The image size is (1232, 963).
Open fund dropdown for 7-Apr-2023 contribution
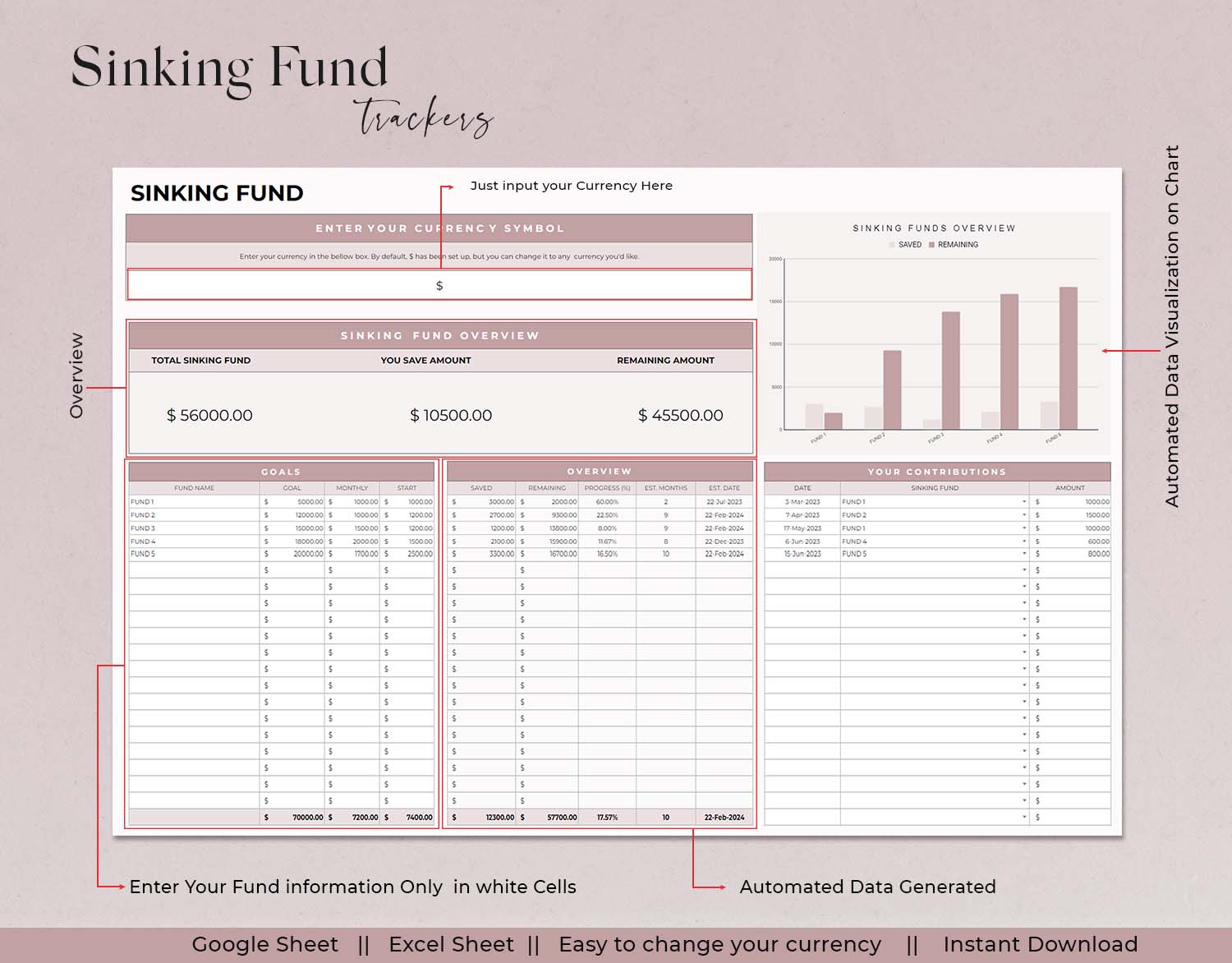1024,515
